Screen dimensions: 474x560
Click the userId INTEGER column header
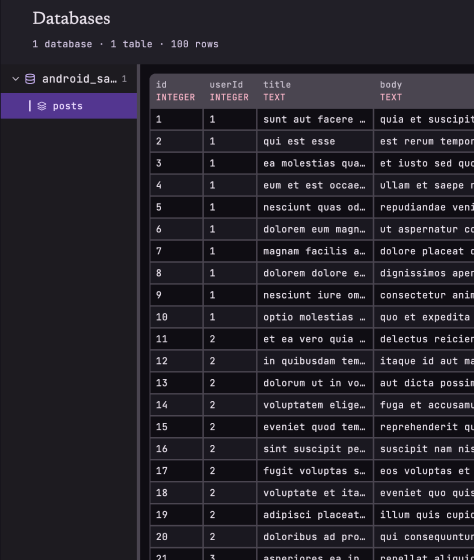click(230, 91)
